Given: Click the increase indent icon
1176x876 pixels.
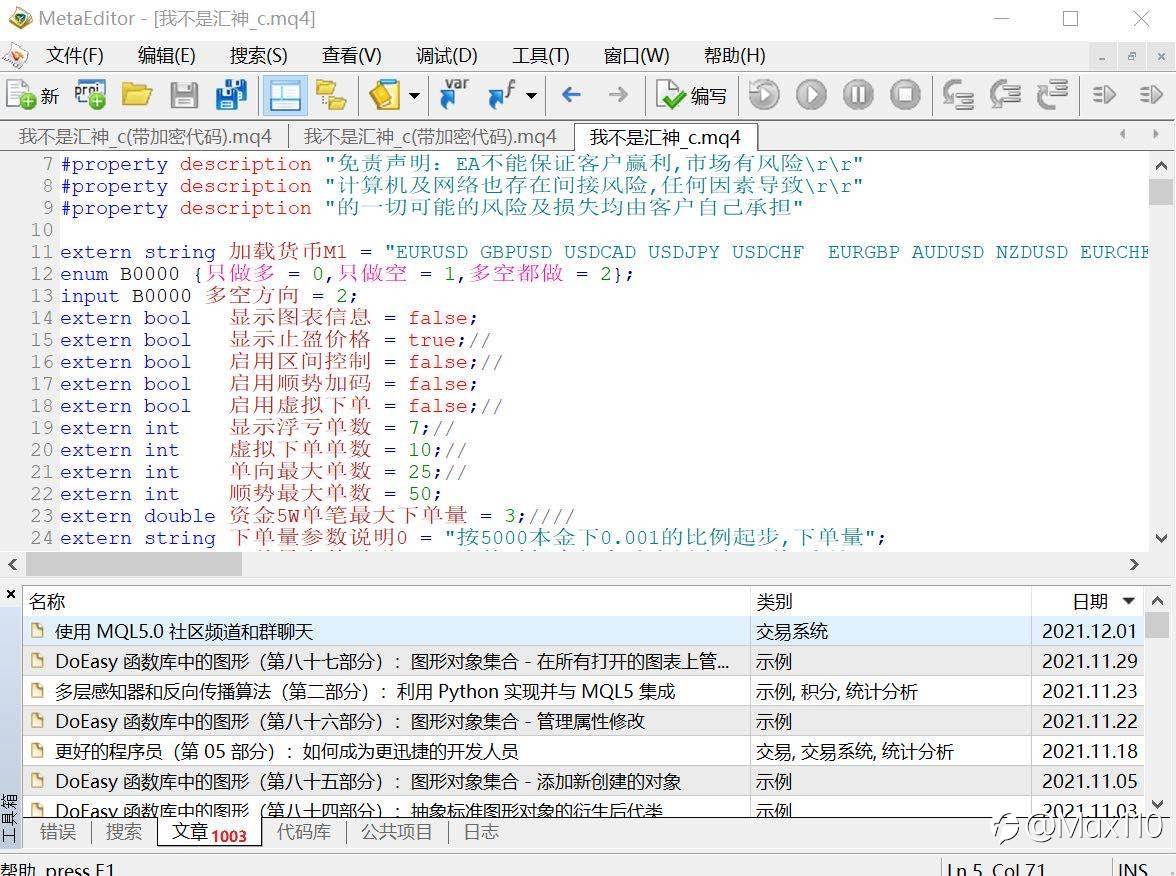Looking at the screenshot, I should tap(1104, 94).
